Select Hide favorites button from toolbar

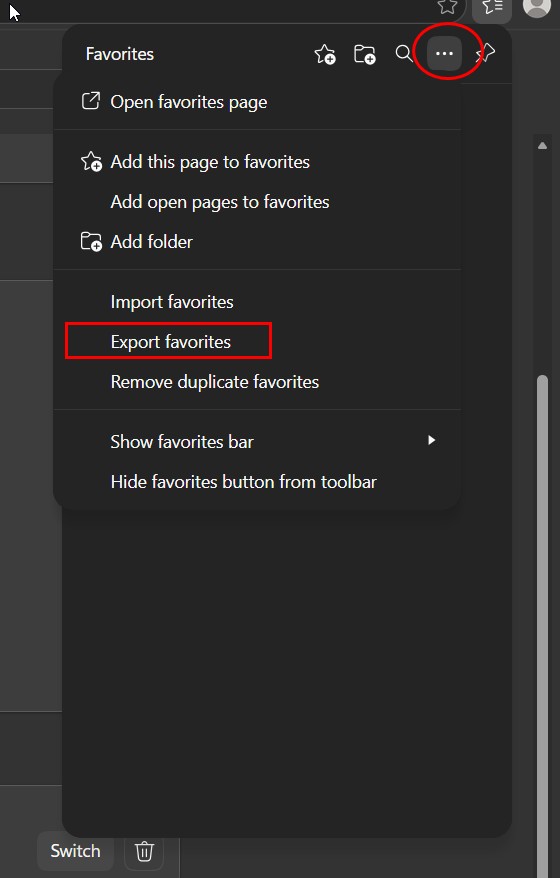(x=257, y=482)
